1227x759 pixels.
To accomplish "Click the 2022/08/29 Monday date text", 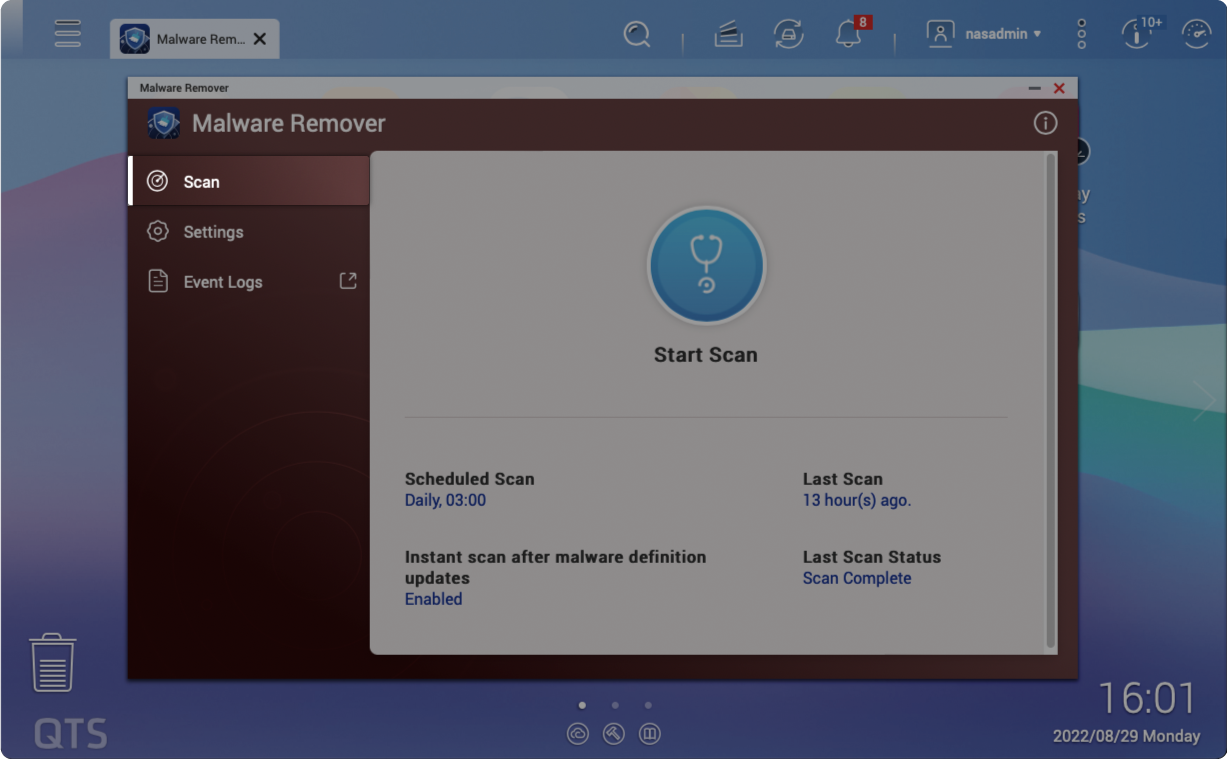I will click(1126, 736).
